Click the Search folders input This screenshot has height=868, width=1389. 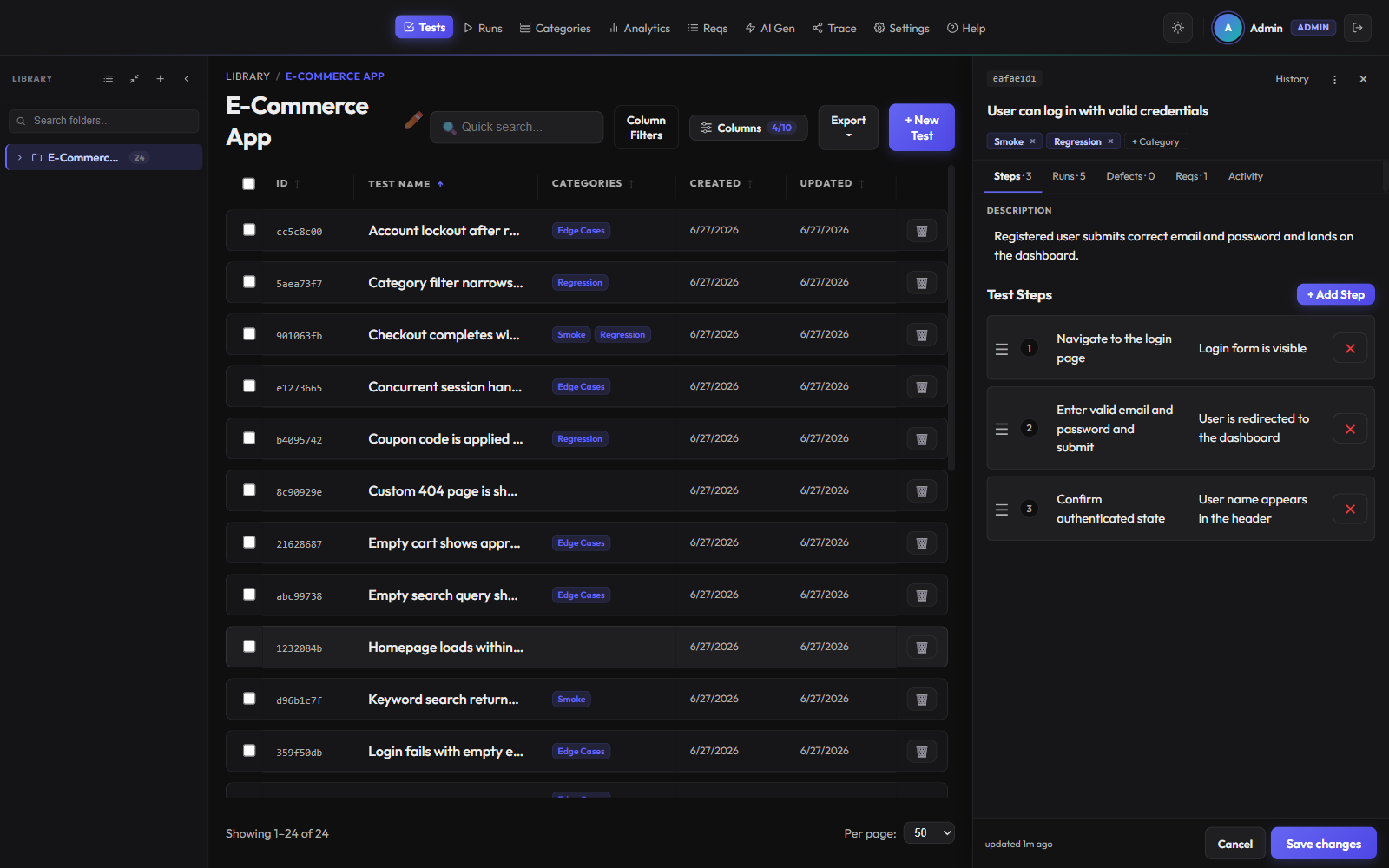[104, 121]
